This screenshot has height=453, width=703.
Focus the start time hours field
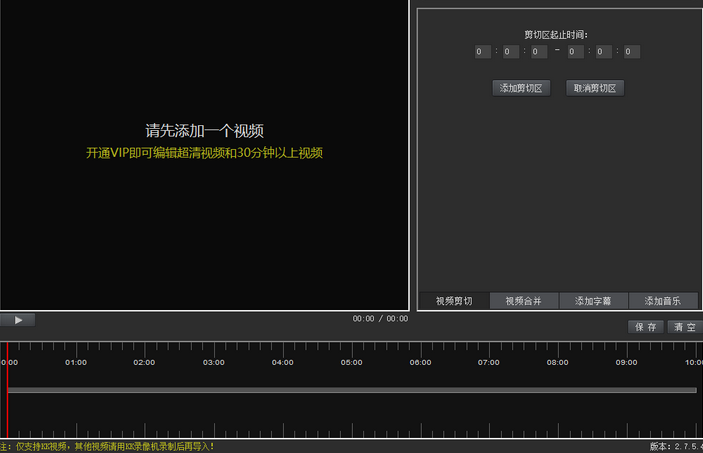(x=483, y=52)
